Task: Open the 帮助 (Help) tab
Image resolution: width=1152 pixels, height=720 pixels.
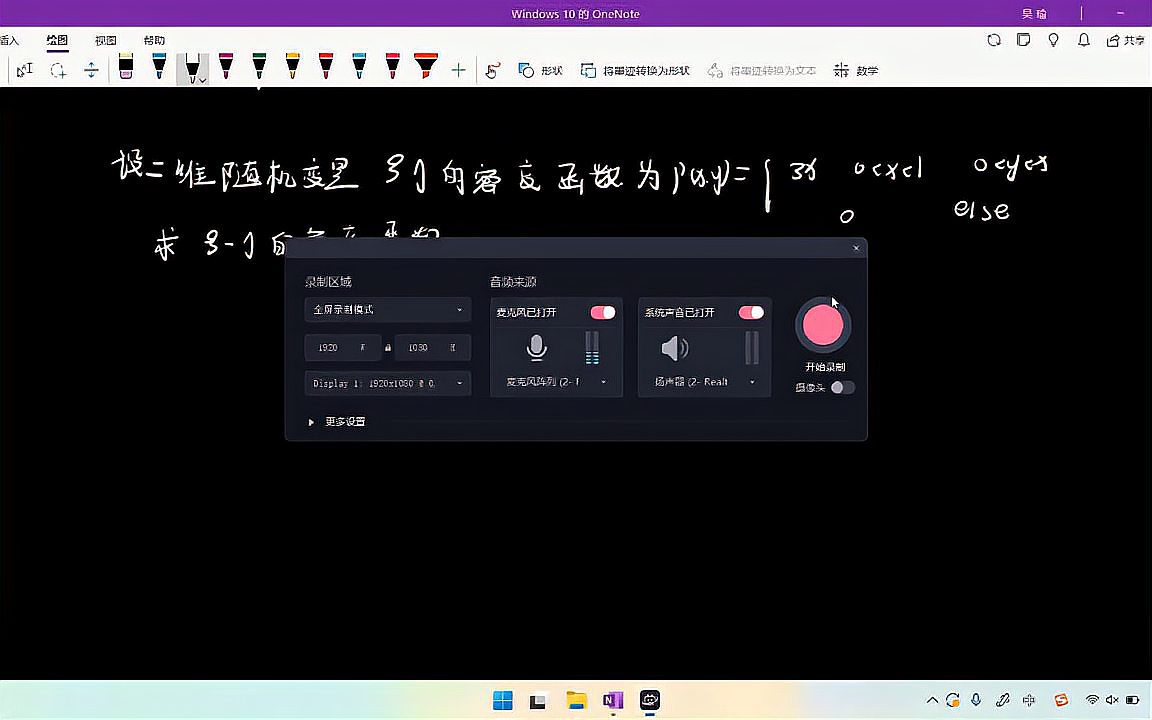Action: tap(153, 40)
